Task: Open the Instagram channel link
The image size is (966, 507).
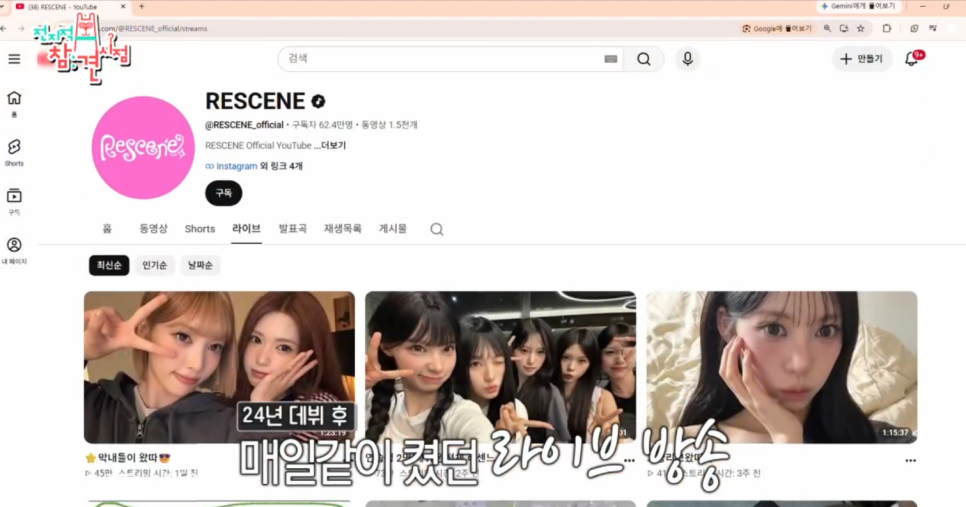Action: point(237,166)
